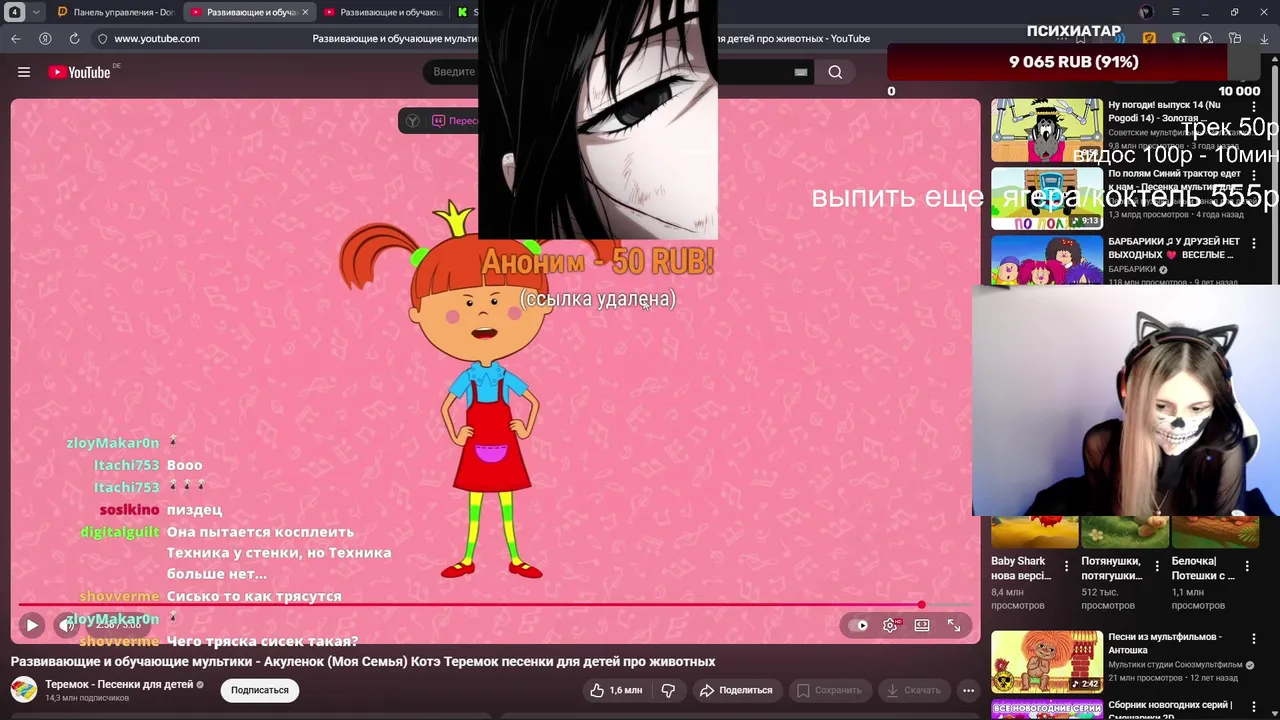The image size is (1280, 720).
Task: Click the video play extension icon in toolbar
Action: [x=1206, y=38]
